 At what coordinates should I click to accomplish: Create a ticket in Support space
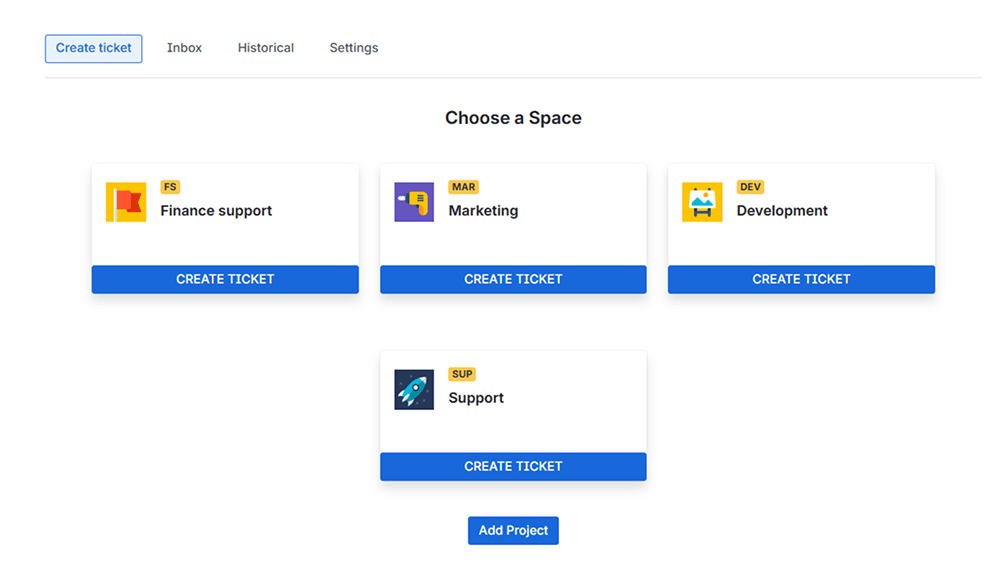click(x=513, y=466)
